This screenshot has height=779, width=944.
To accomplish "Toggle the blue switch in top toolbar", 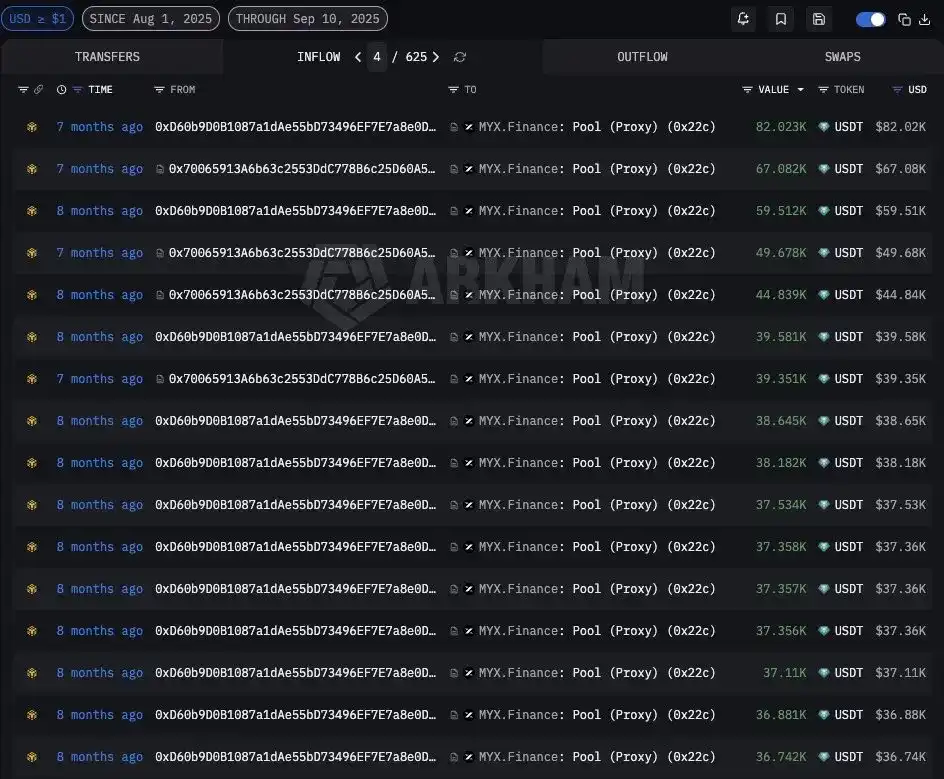I will [x=871, y=19].
